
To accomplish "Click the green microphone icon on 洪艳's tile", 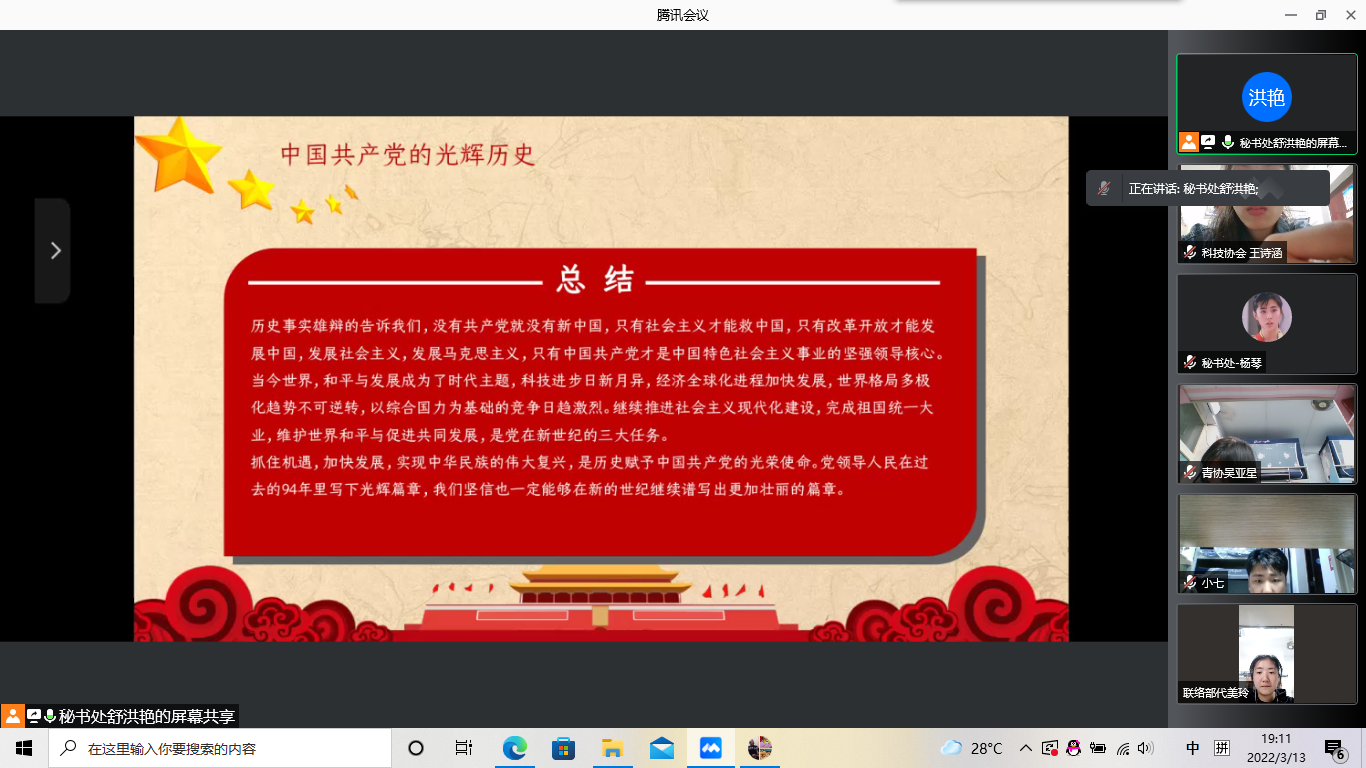I will click(x=1227, y=142).
